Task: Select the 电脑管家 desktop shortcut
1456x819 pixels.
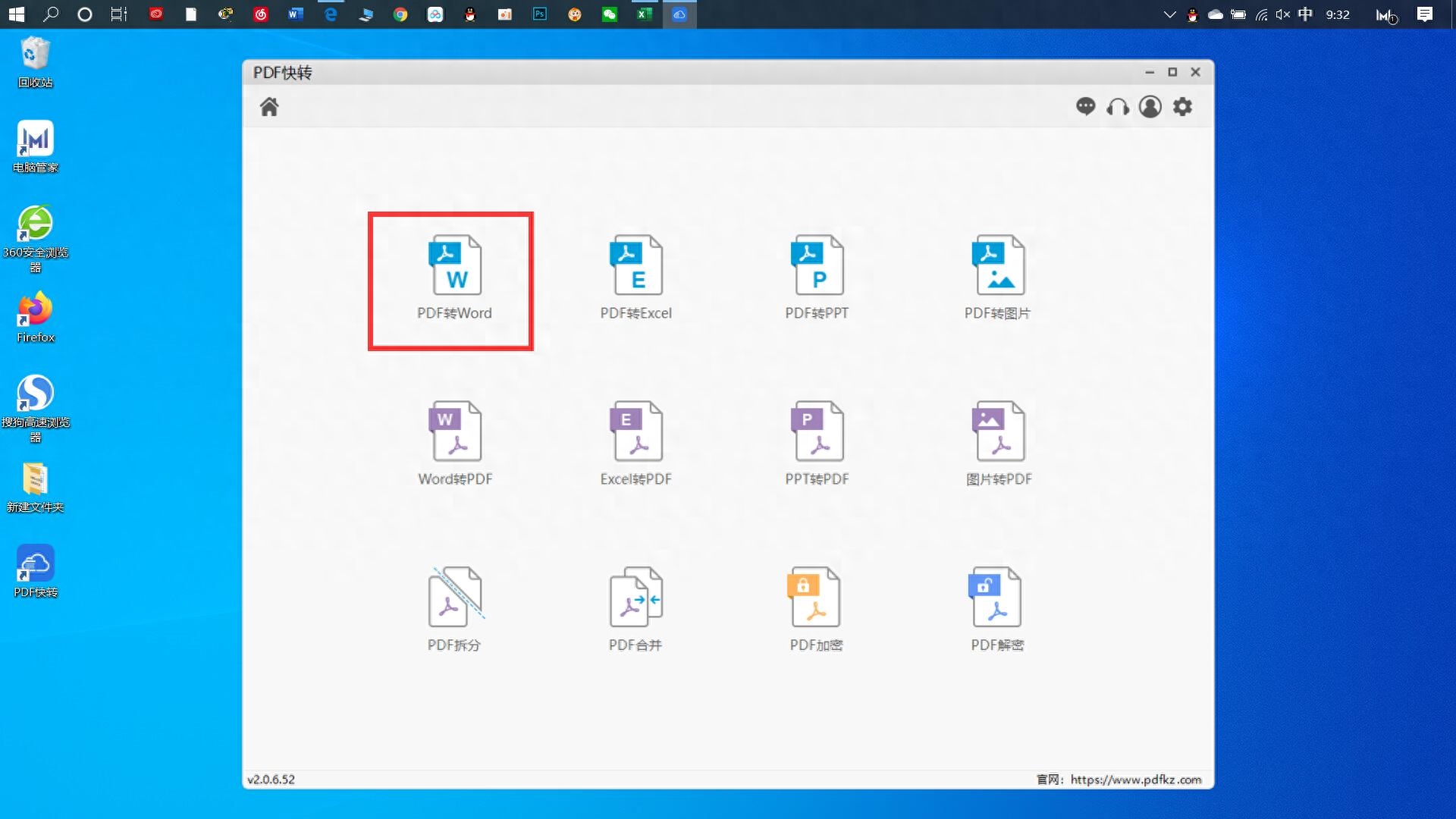Action: click(36, 147)
